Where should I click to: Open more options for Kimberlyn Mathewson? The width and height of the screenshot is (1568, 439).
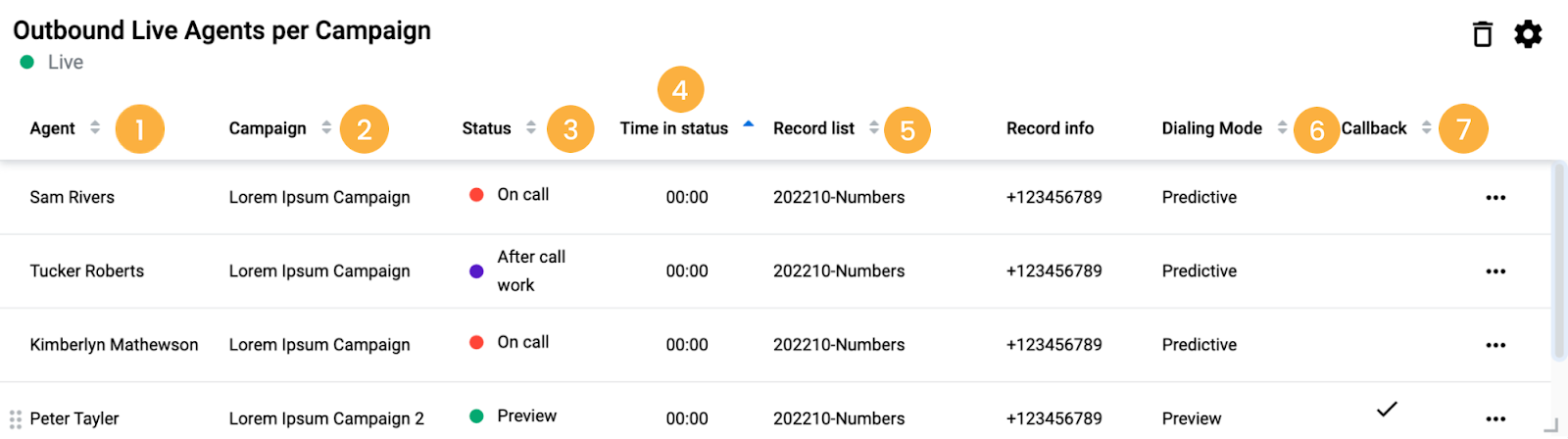(x=1495, y=345)
